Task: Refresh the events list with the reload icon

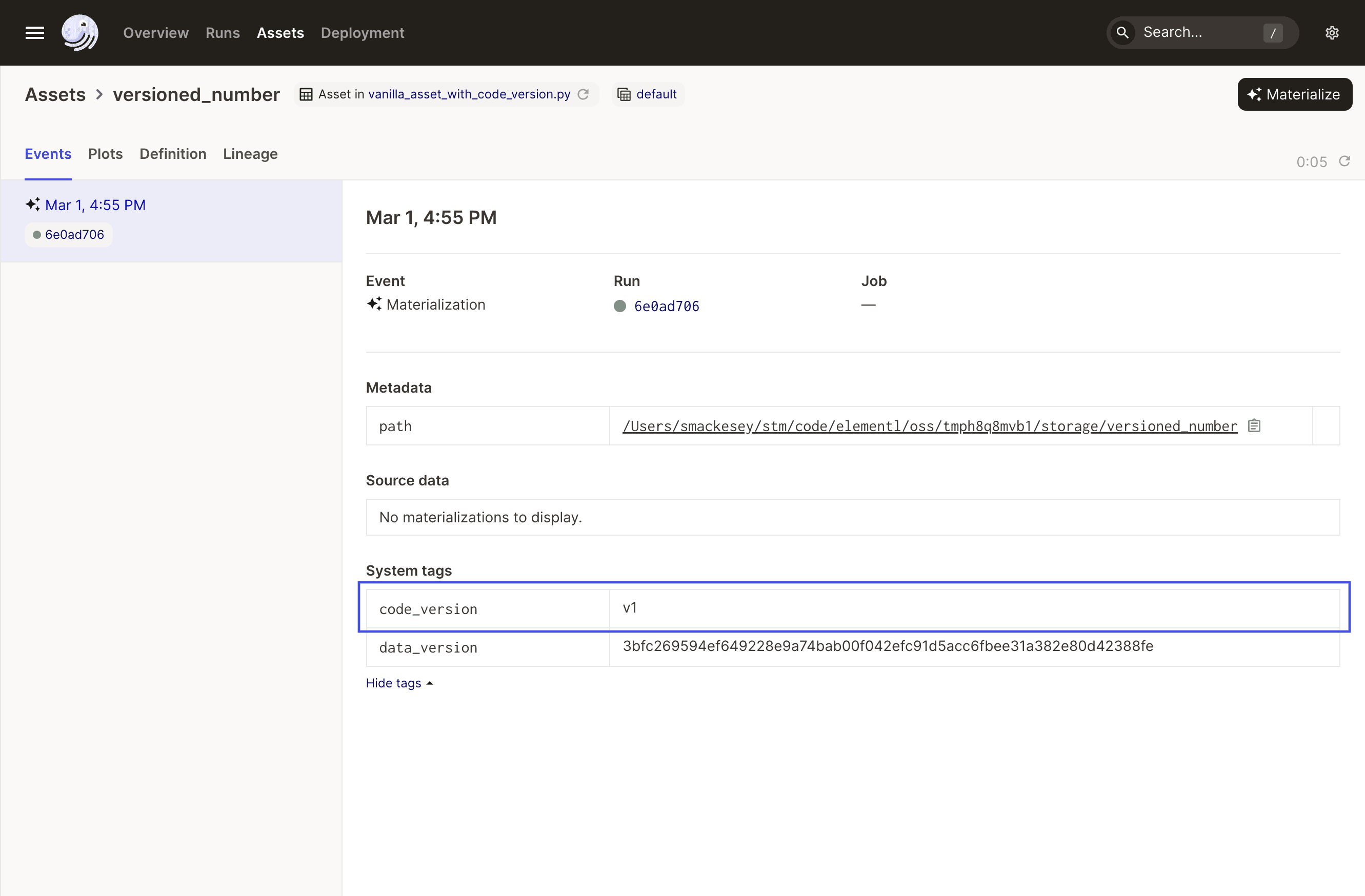Action: coord(1345,161)
